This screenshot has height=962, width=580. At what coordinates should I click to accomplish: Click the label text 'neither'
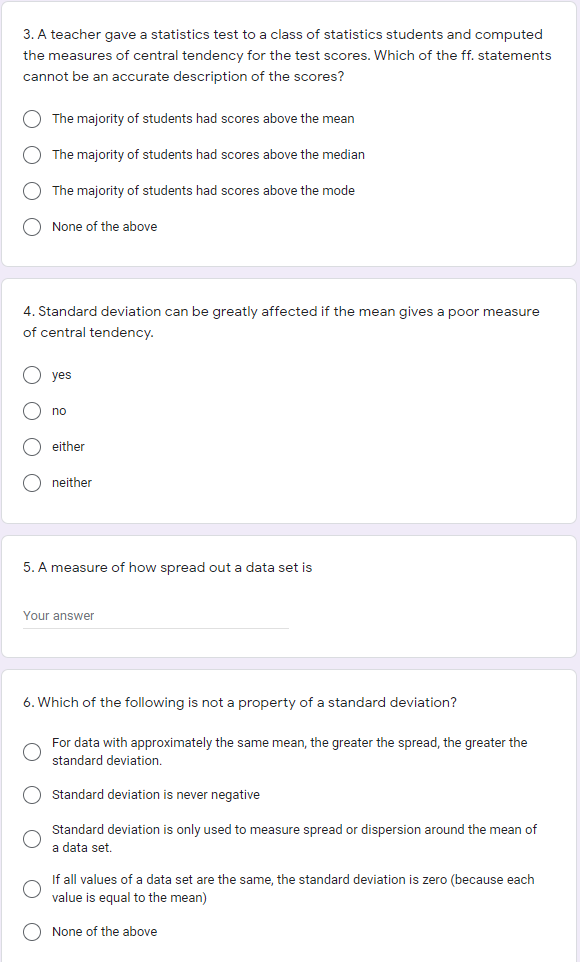(x=72, y=482)
